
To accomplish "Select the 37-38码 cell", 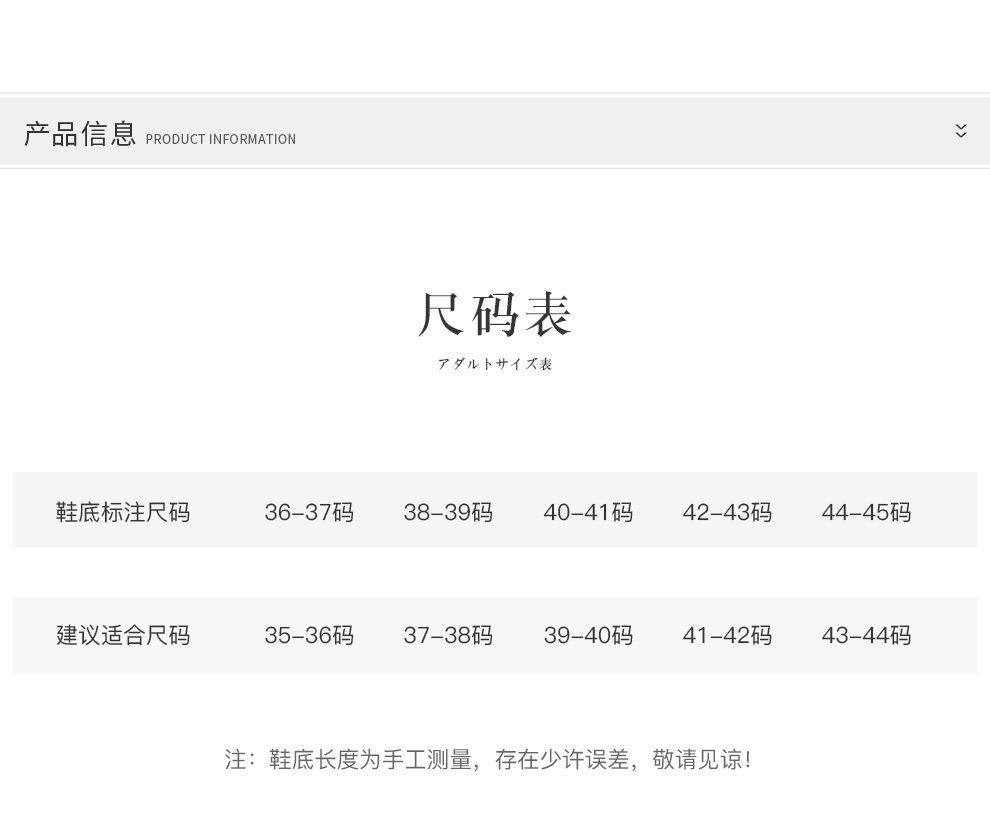I will [x=448, y=635].
